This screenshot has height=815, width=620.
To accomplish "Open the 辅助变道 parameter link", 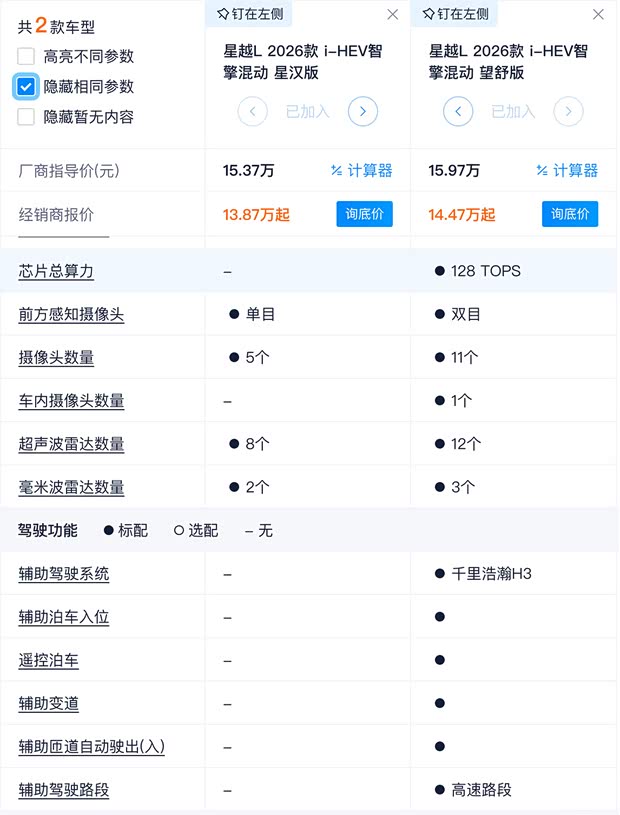I will tap(49, 703).
